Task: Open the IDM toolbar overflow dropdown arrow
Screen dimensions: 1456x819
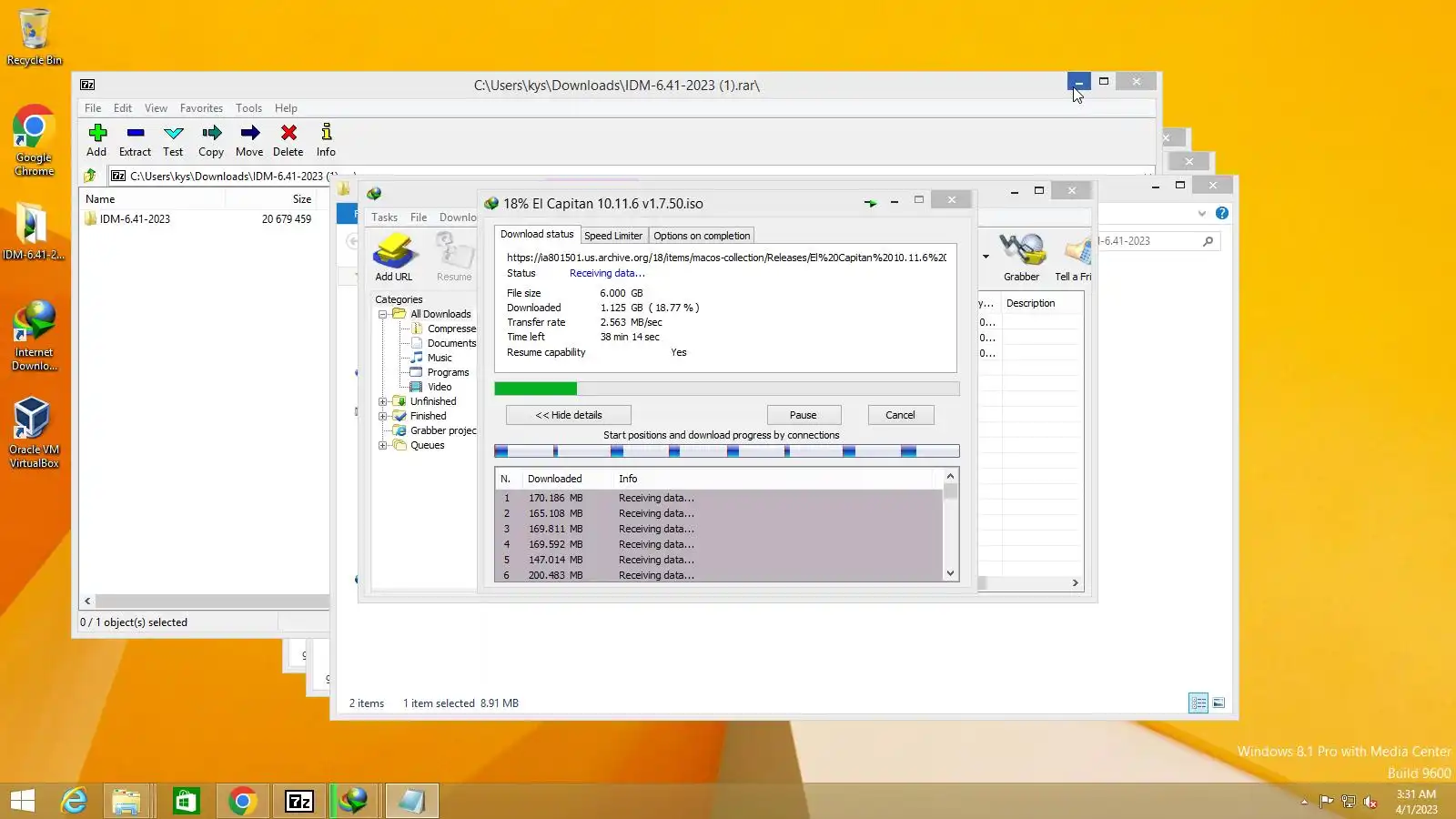Action: point(986,256)
